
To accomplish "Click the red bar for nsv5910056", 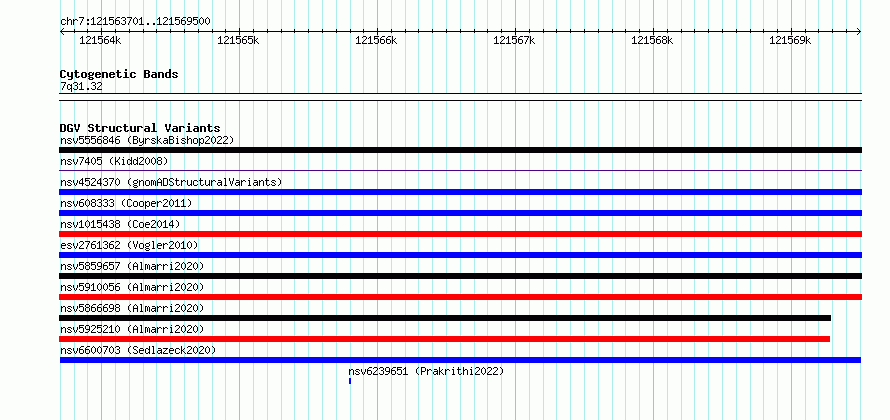I will (460, 297).
